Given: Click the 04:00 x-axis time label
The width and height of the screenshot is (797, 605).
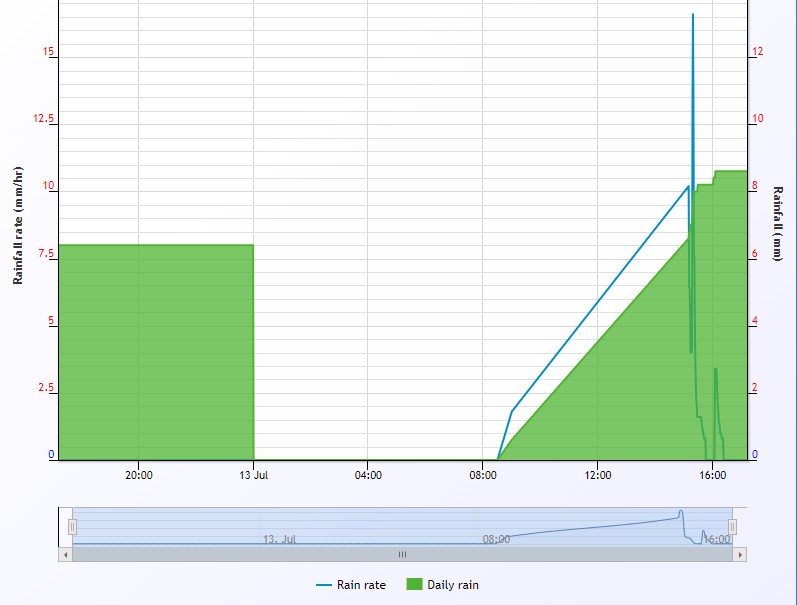Looking at the screenshot, I should (368, 475).
